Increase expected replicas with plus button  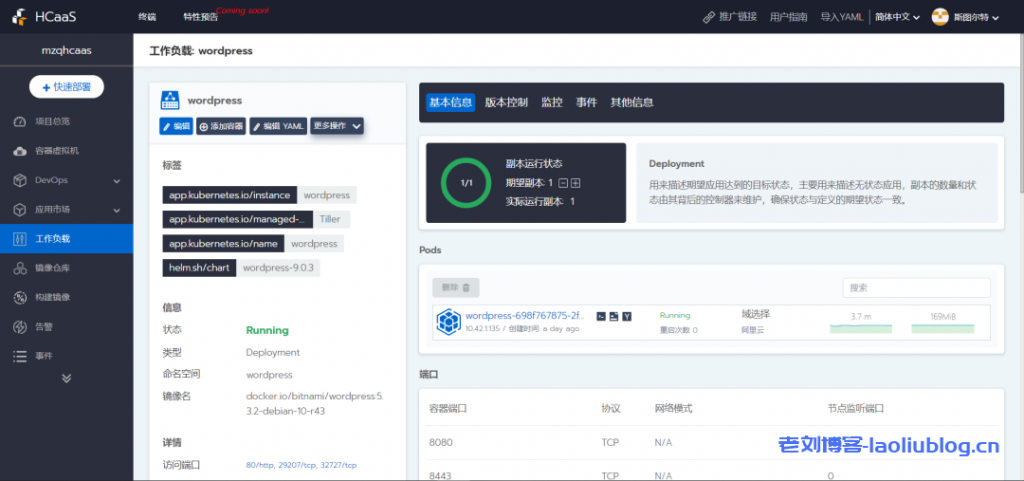pos(576,183)
